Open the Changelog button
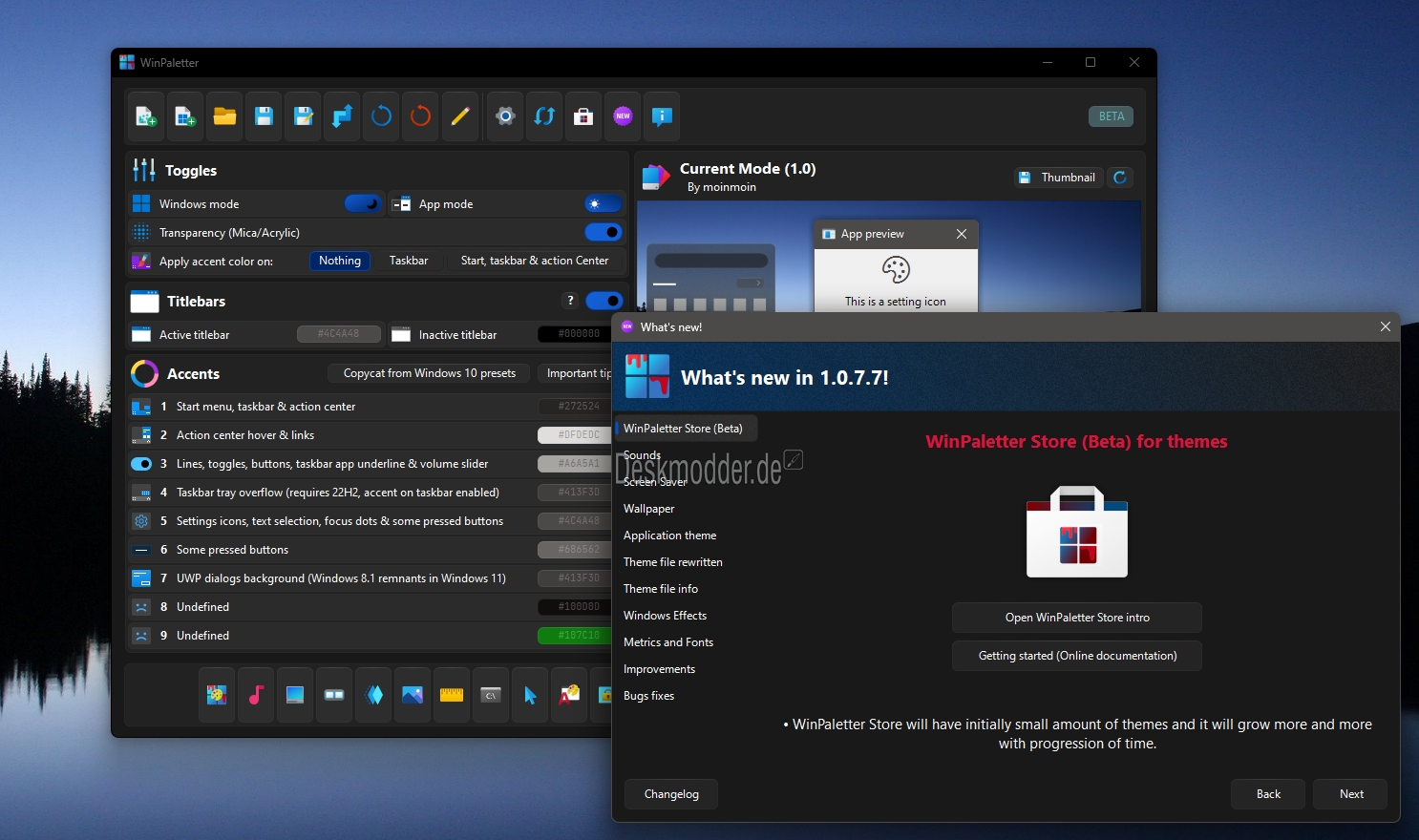Image resolution: width=1419 pixels, height=840 pixels. (x=671, y=794)
